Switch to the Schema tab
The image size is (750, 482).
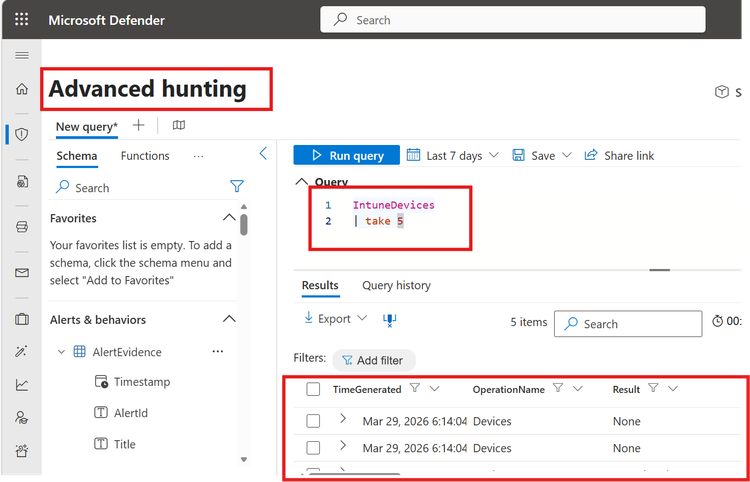pyautogui.click(x=77, y=156)
